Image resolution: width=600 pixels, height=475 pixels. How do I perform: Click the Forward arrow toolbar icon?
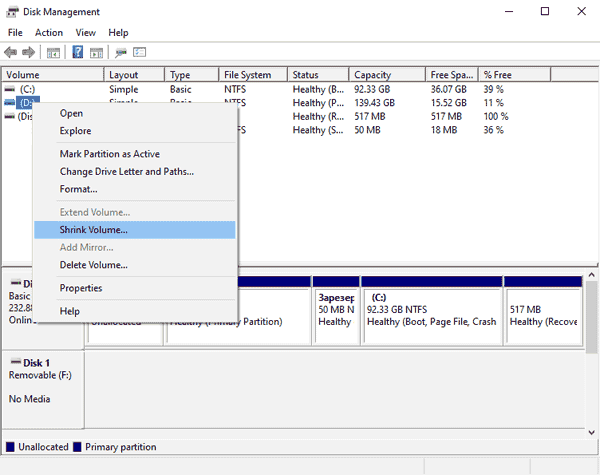pos(28,52)
